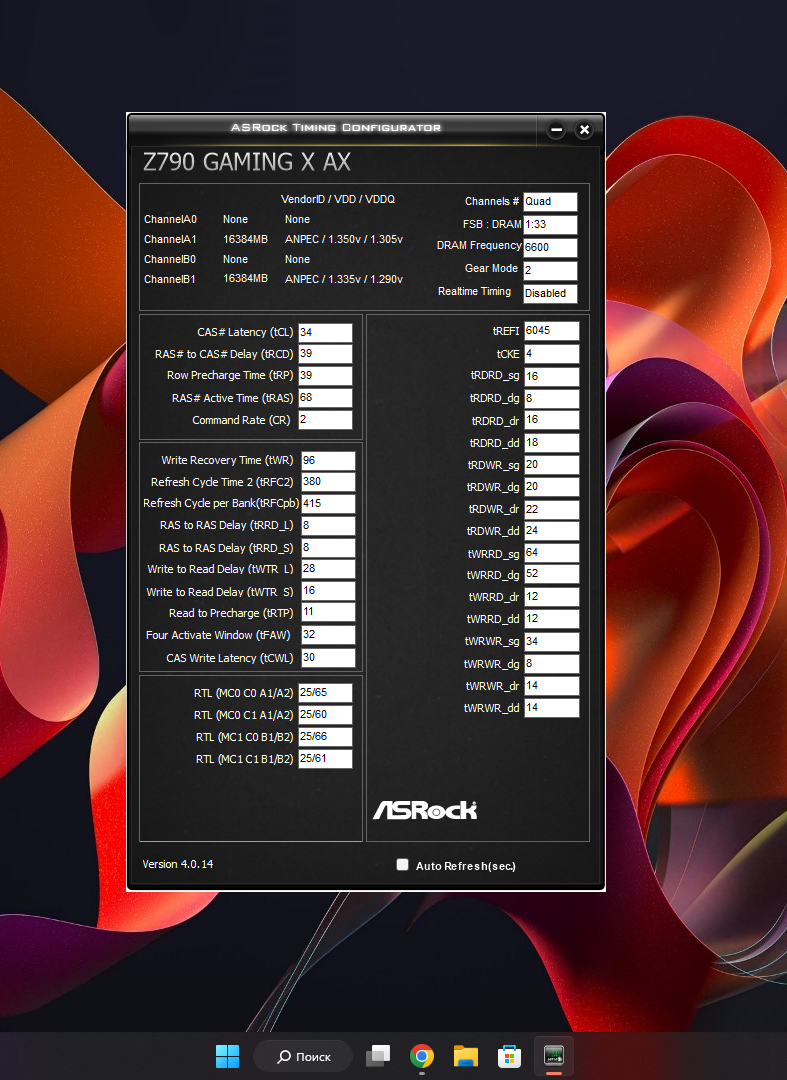Click the tRDWR_dr value field
787x1080 pixels.
pos(552,510)
